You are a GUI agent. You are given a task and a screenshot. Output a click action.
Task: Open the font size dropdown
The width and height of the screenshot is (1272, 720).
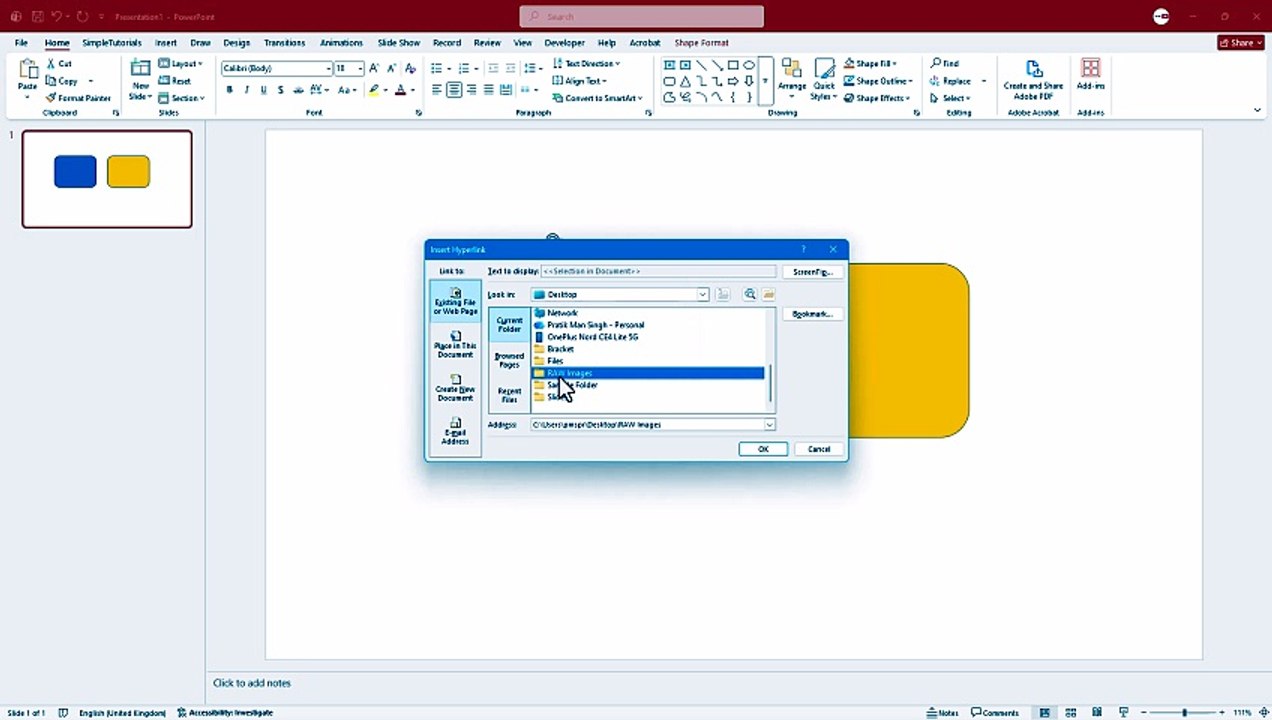tap(360, 69)
